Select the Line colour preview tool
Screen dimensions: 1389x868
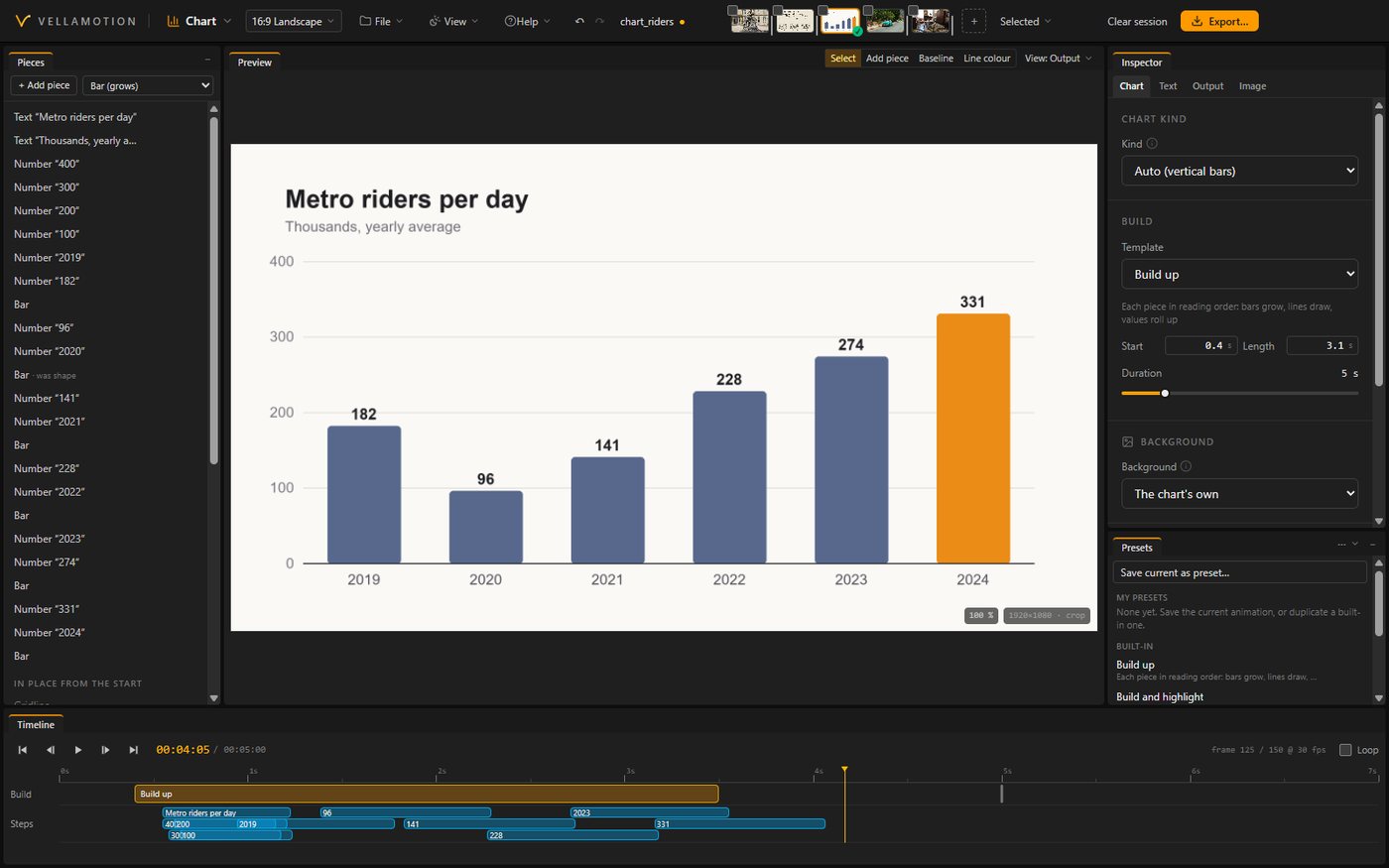[987, 59]
